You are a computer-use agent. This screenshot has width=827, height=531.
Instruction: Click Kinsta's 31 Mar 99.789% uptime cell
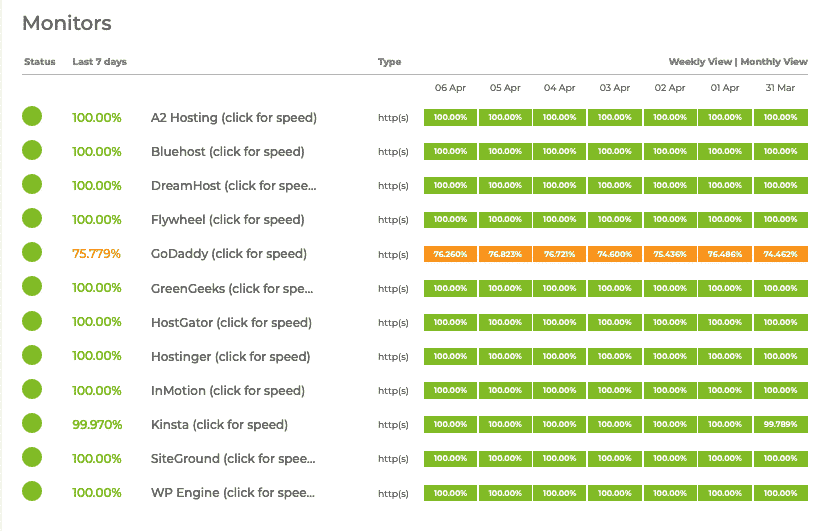[780, 425]
